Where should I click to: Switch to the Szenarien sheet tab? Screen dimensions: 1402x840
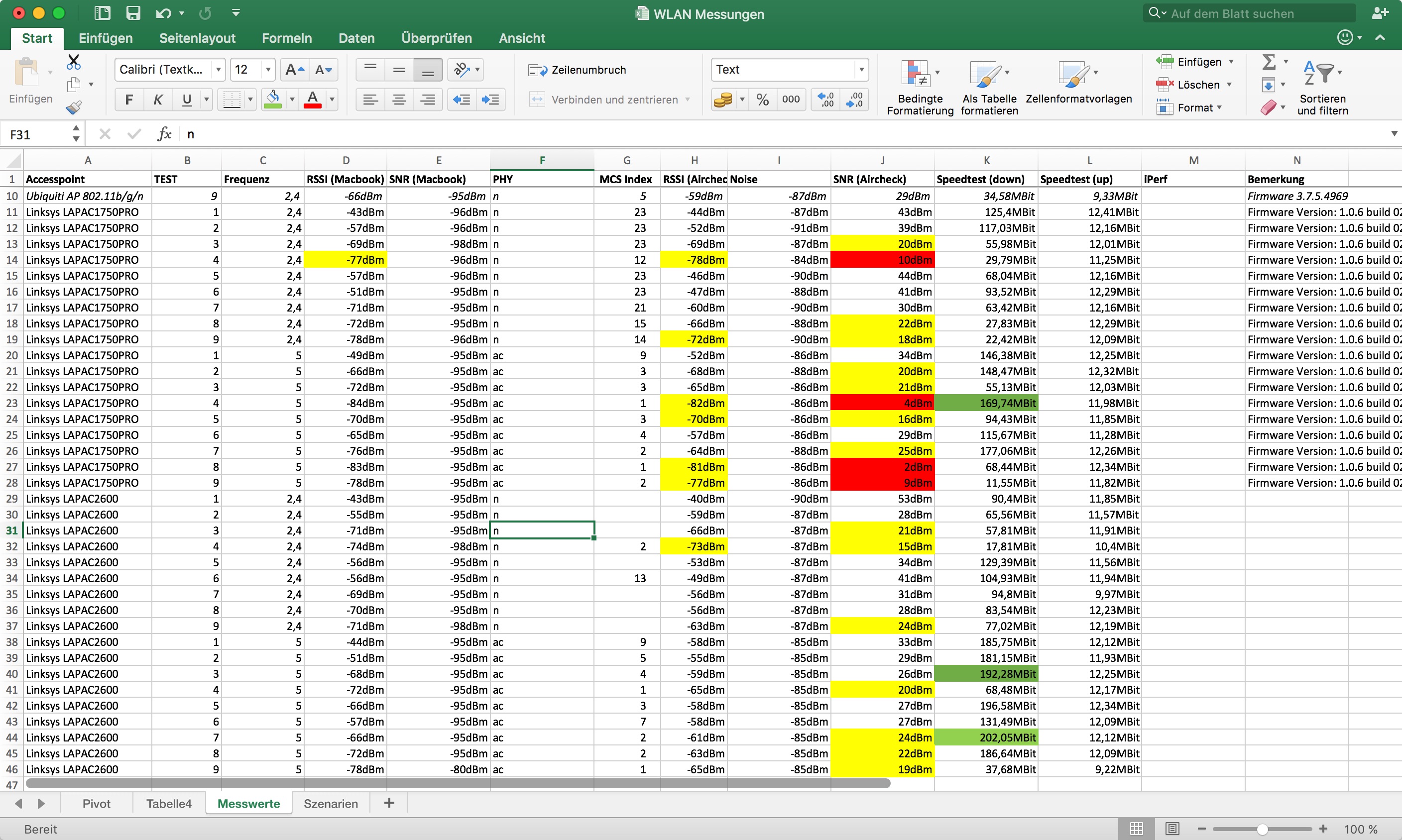(x=331, y=803)
